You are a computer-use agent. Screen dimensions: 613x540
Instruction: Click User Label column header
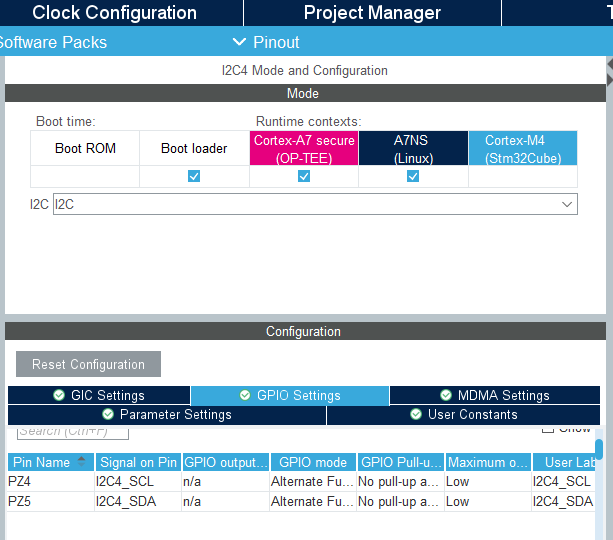pyautogui.click(x=564, y=462)
